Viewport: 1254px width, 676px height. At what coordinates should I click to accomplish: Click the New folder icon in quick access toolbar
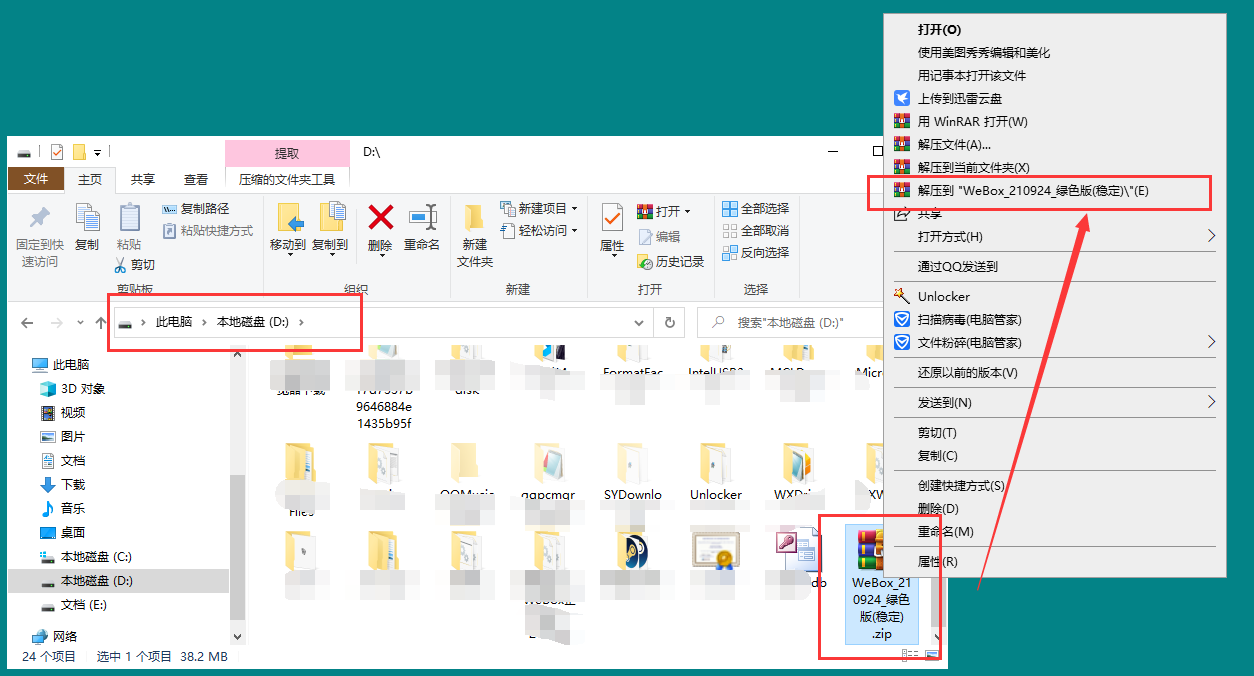click(79, 152)
